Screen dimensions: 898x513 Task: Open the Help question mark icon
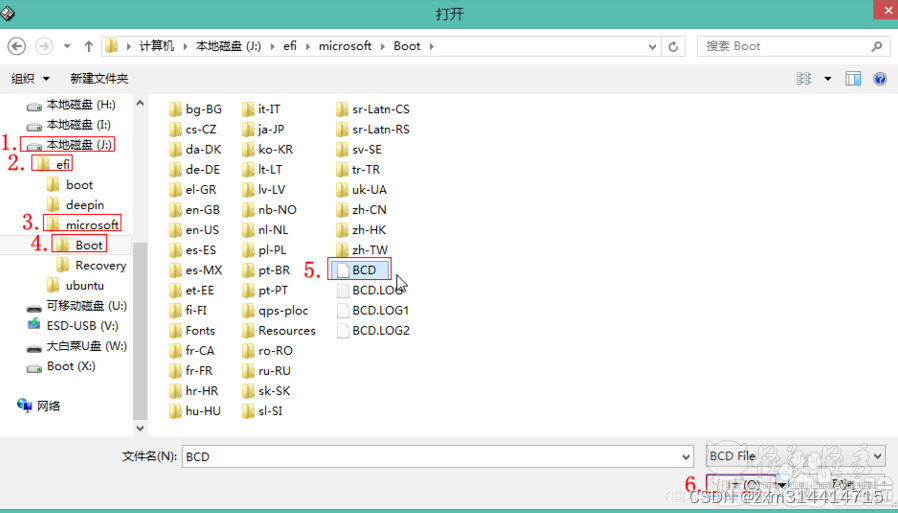880,79
